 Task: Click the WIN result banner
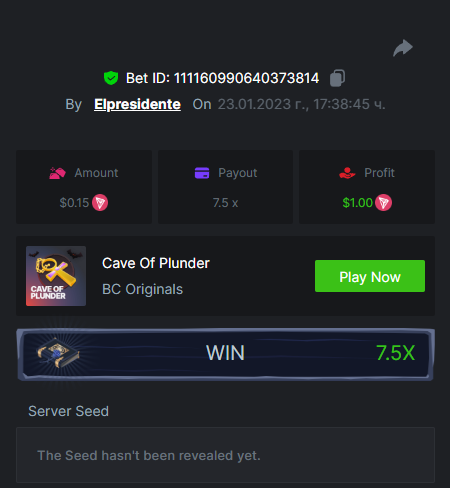[x=225, y=354]
